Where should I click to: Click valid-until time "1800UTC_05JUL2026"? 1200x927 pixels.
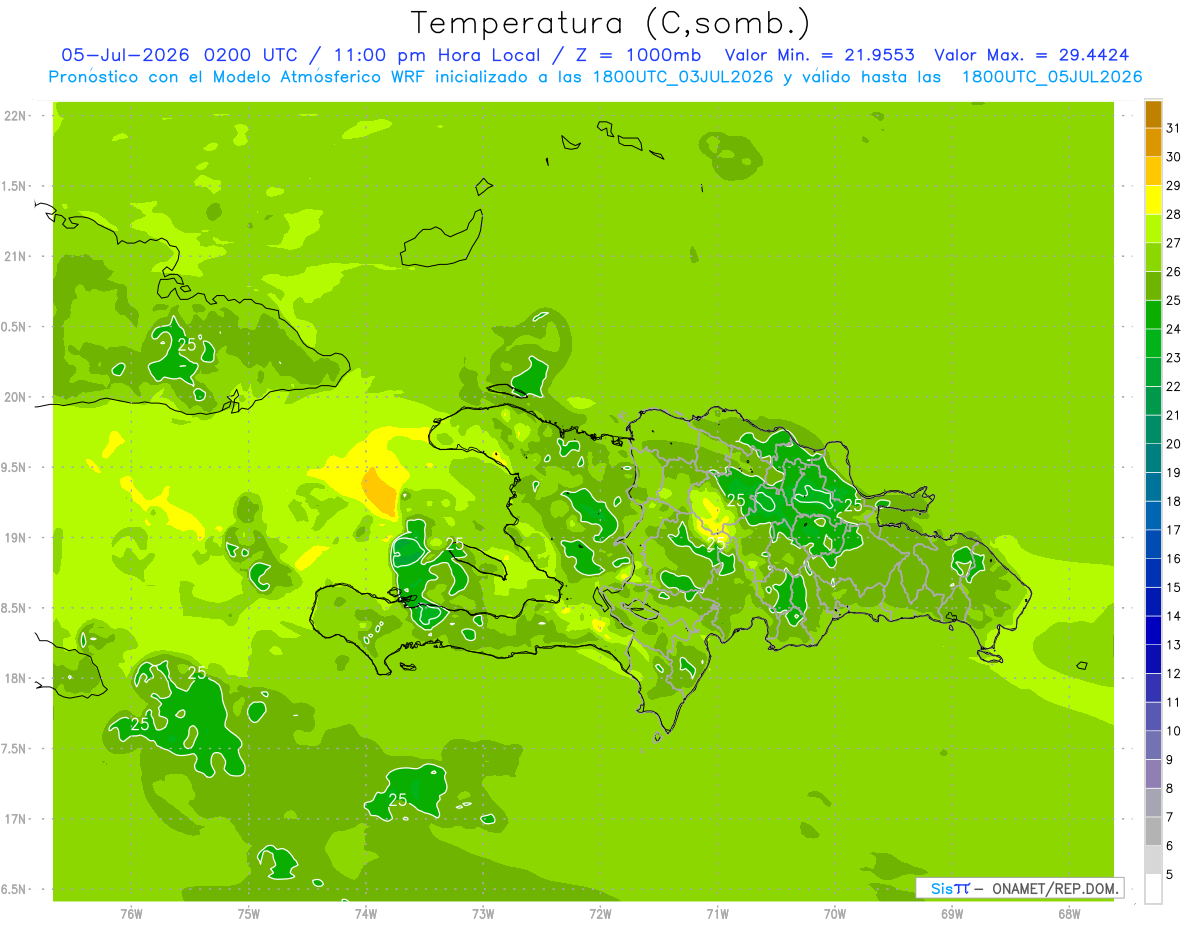[1051, 77]
